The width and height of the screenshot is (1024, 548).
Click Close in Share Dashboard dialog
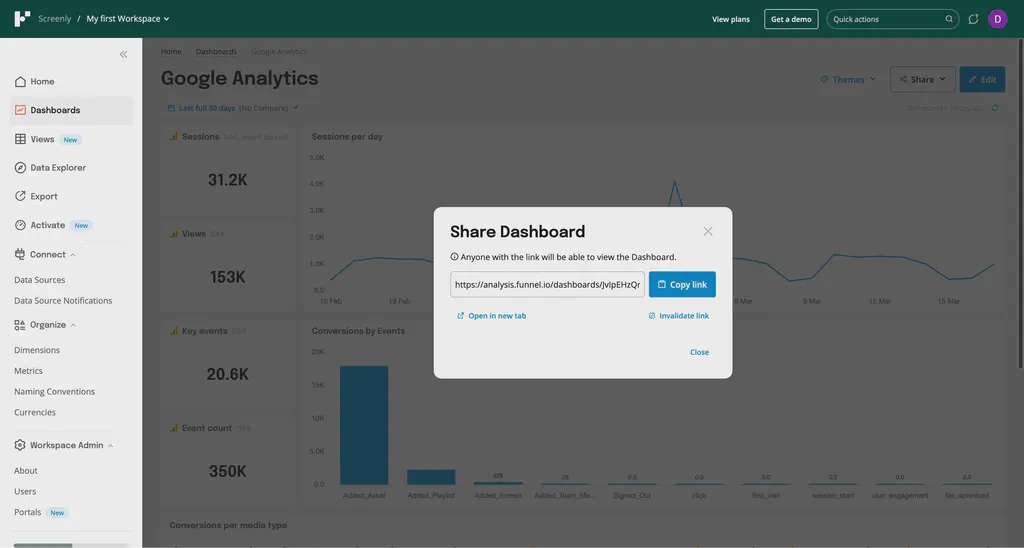[699, 352]
